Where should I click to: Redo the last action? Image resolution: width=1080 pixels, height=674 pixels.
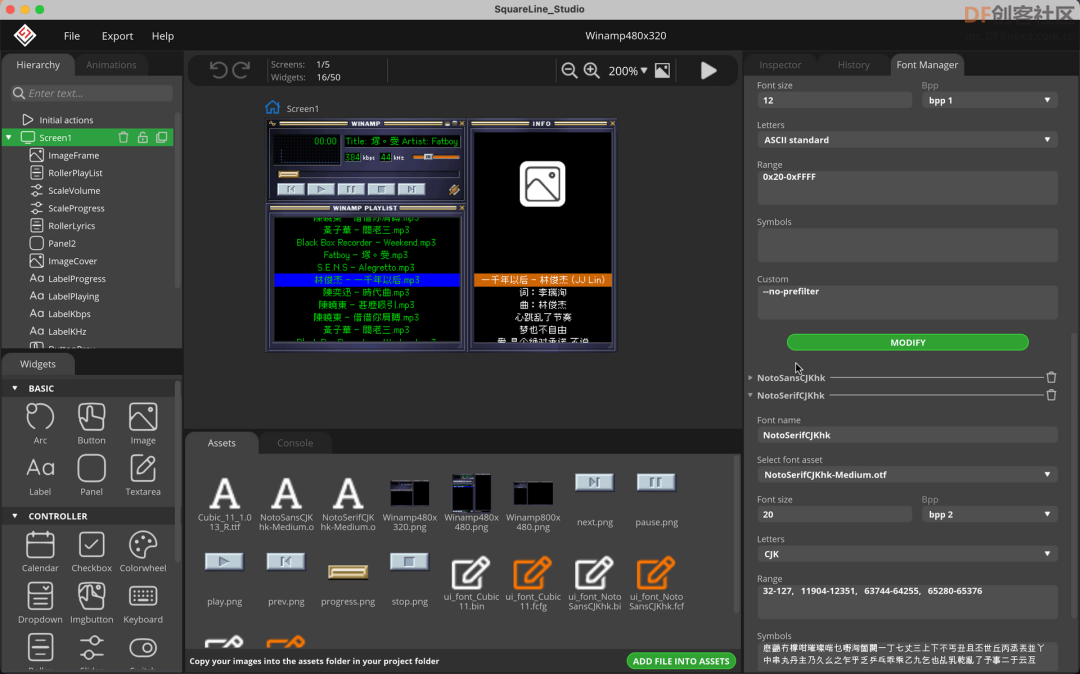point(241,70)
